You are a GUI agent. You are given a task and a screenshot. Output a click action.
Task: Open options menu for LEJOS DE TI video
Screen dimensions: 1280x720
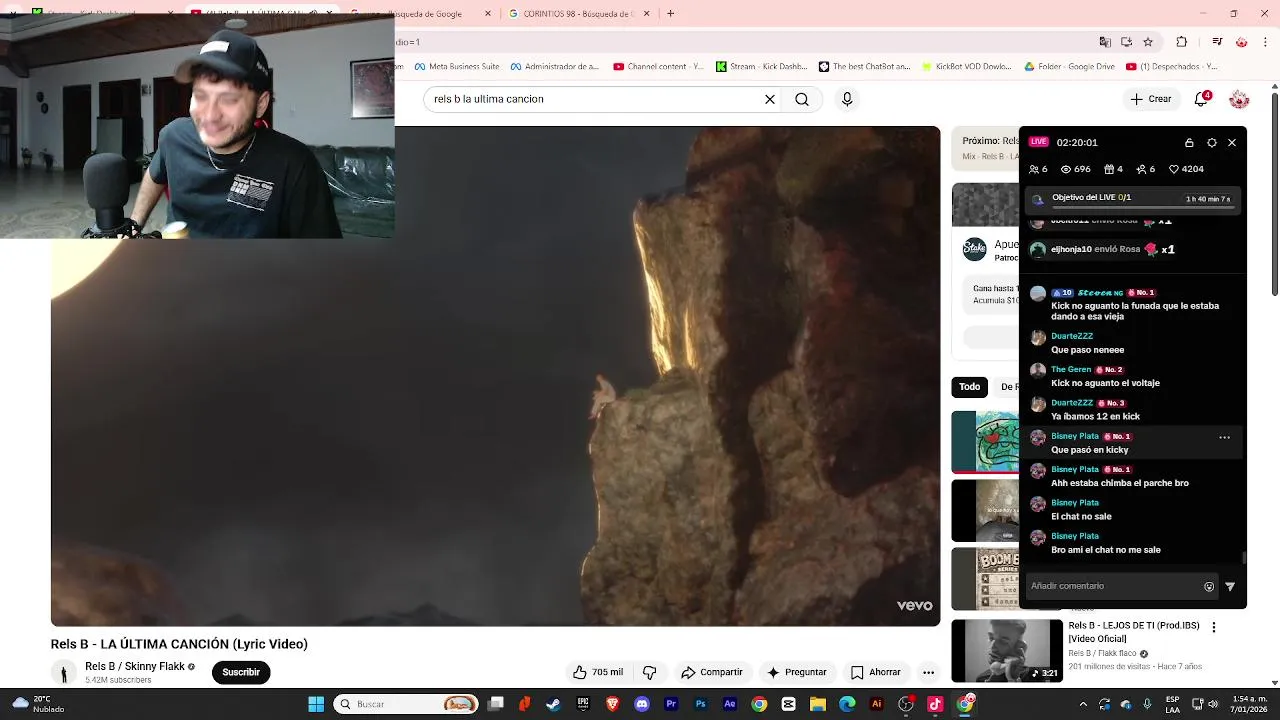point(1214,628)
